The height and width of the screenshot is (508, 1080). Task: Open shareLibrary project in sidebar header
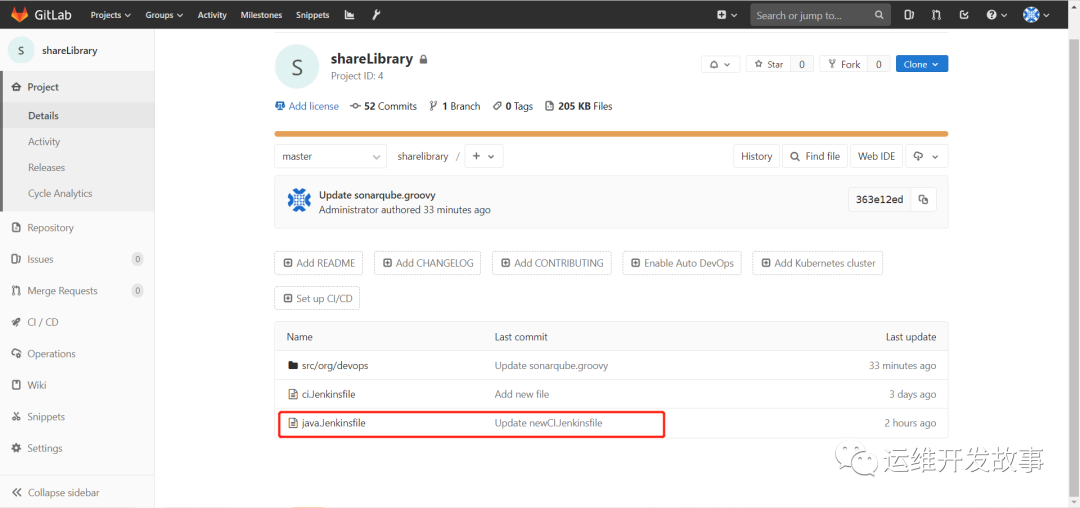[x=52, y=50]
